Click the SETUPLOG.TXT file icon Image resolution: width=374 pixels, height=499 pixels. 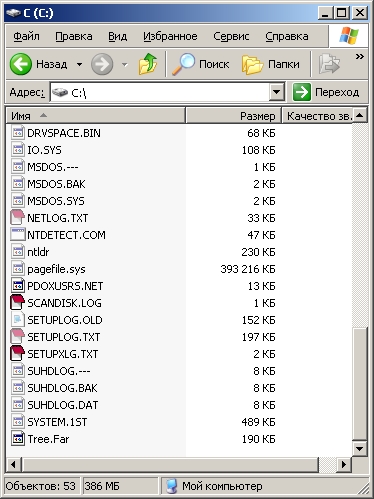17,337
